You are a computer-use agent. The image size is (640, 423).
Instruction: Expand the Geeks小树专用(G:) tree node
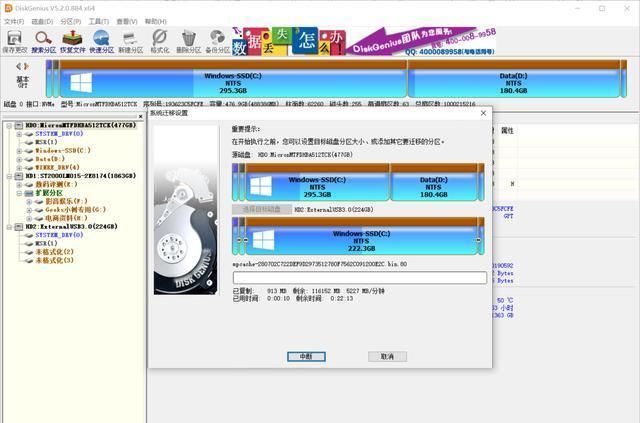pos(29,210)
